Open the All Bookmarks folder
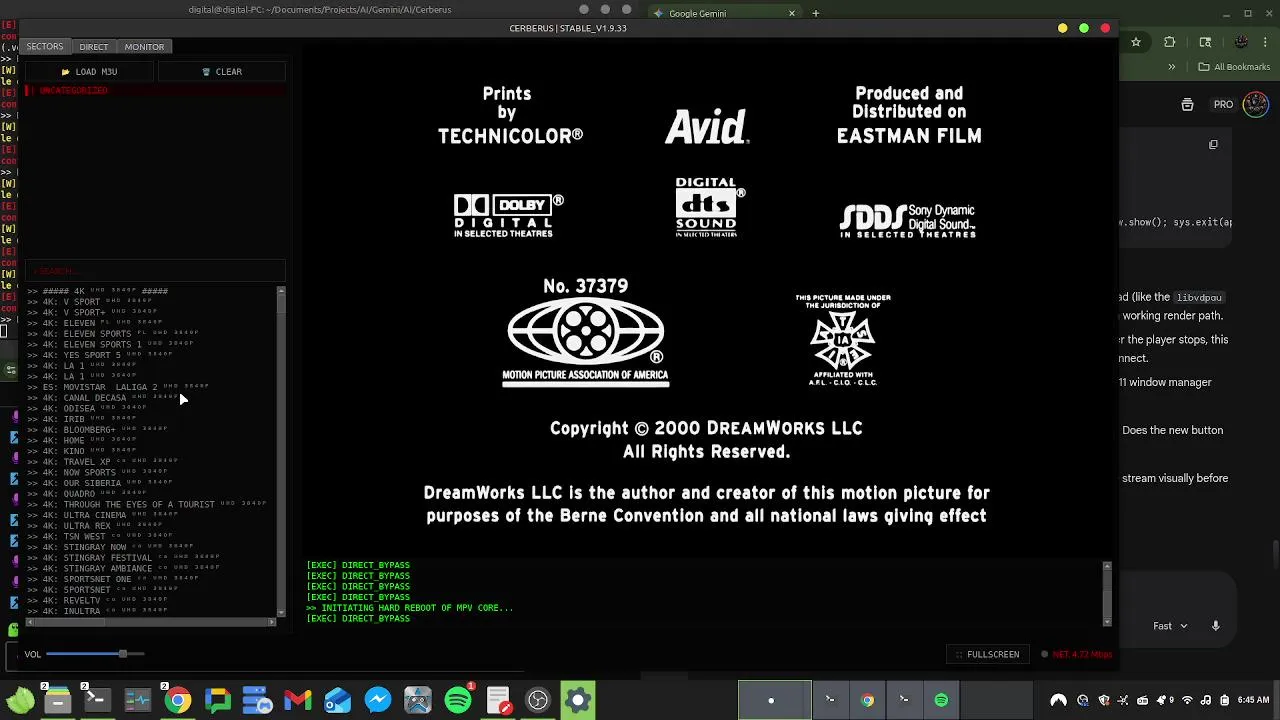The image size is (1280, 720). 1234,67
